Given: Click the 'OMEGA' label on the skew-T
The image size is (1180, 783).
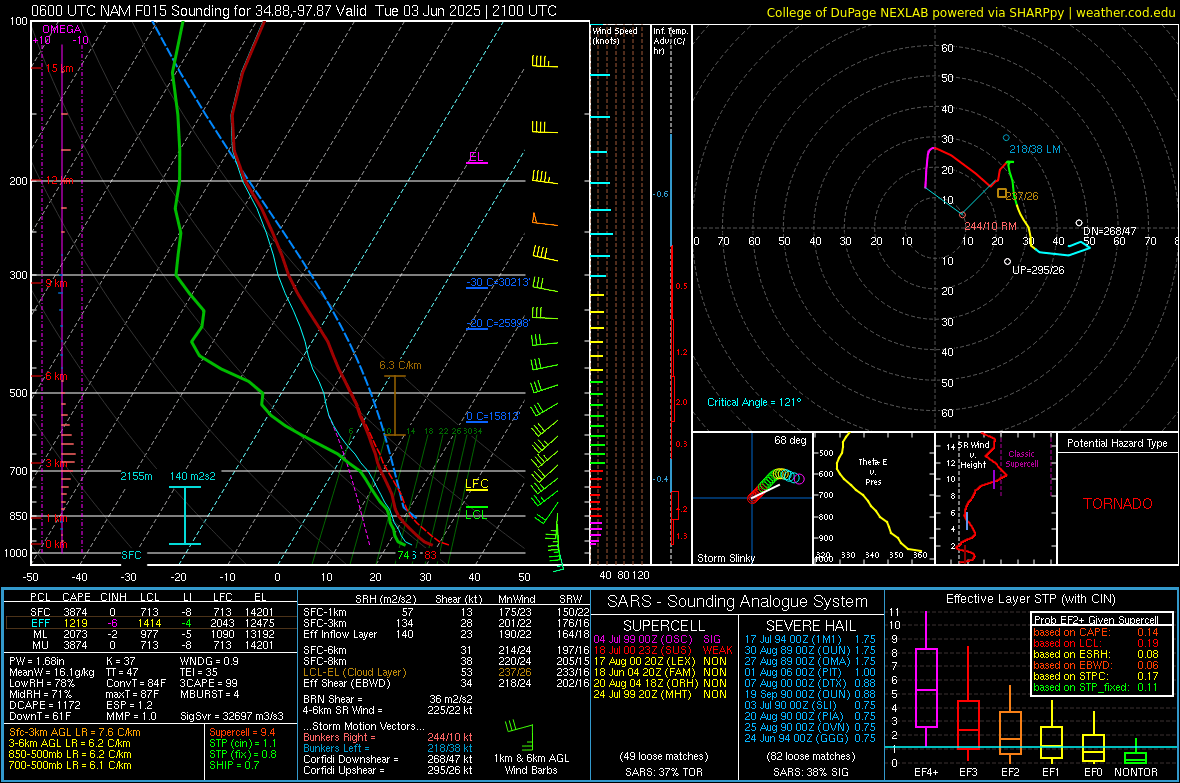Looking at the screenshot, I should click(61, 29).
